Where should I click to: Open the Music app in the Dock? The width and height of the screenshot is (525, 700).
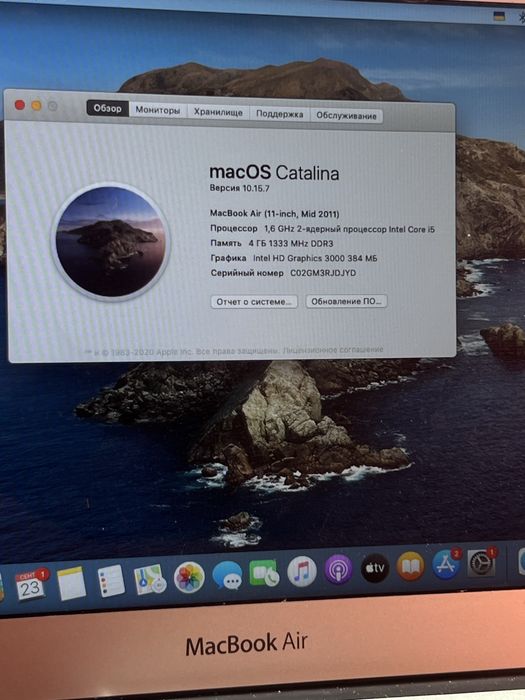(302, 571)
